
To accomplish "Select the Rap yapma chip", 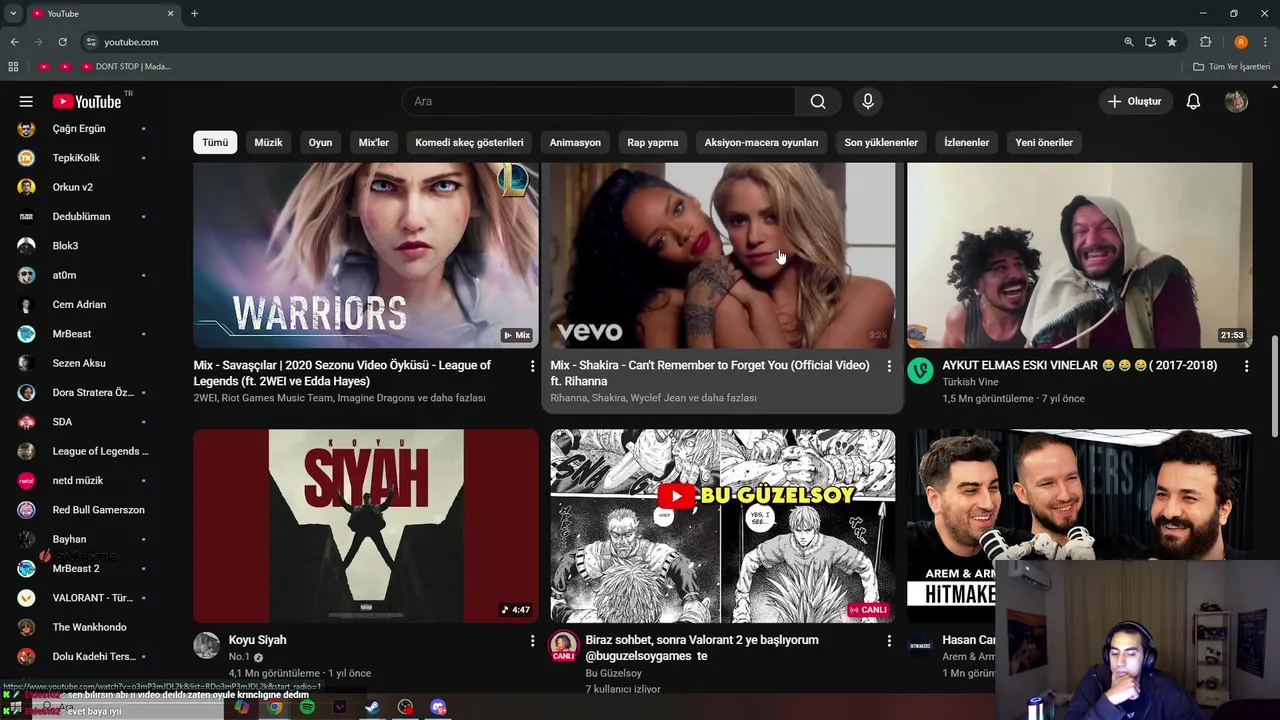I will coord(652,142).
